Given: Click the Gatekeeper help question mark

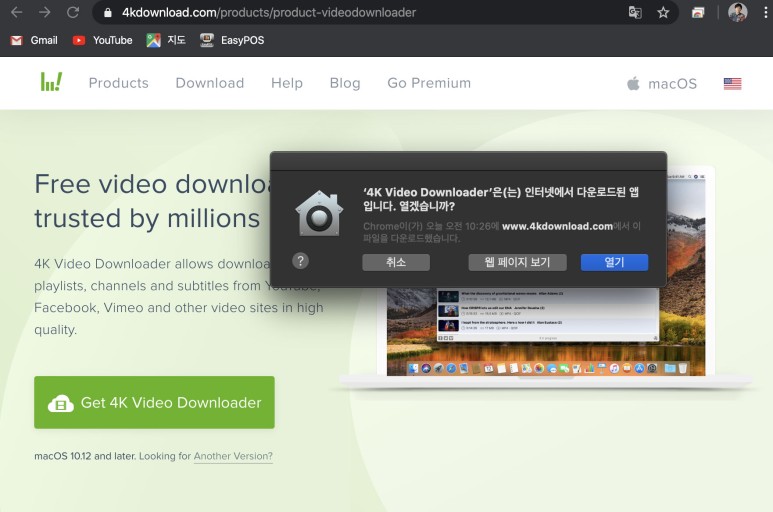Looking at the screenshot, I should coord(300,261).
